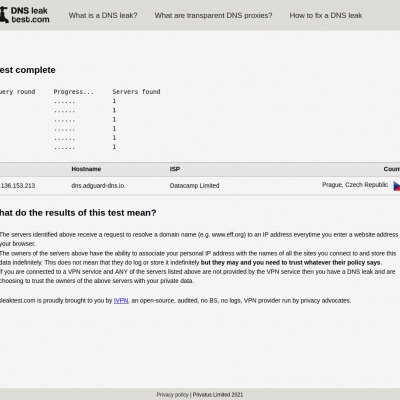Click Privatus Limited 2021 footer text
Image resolution: width=400 pixels, height=400 pixels.
218,395
